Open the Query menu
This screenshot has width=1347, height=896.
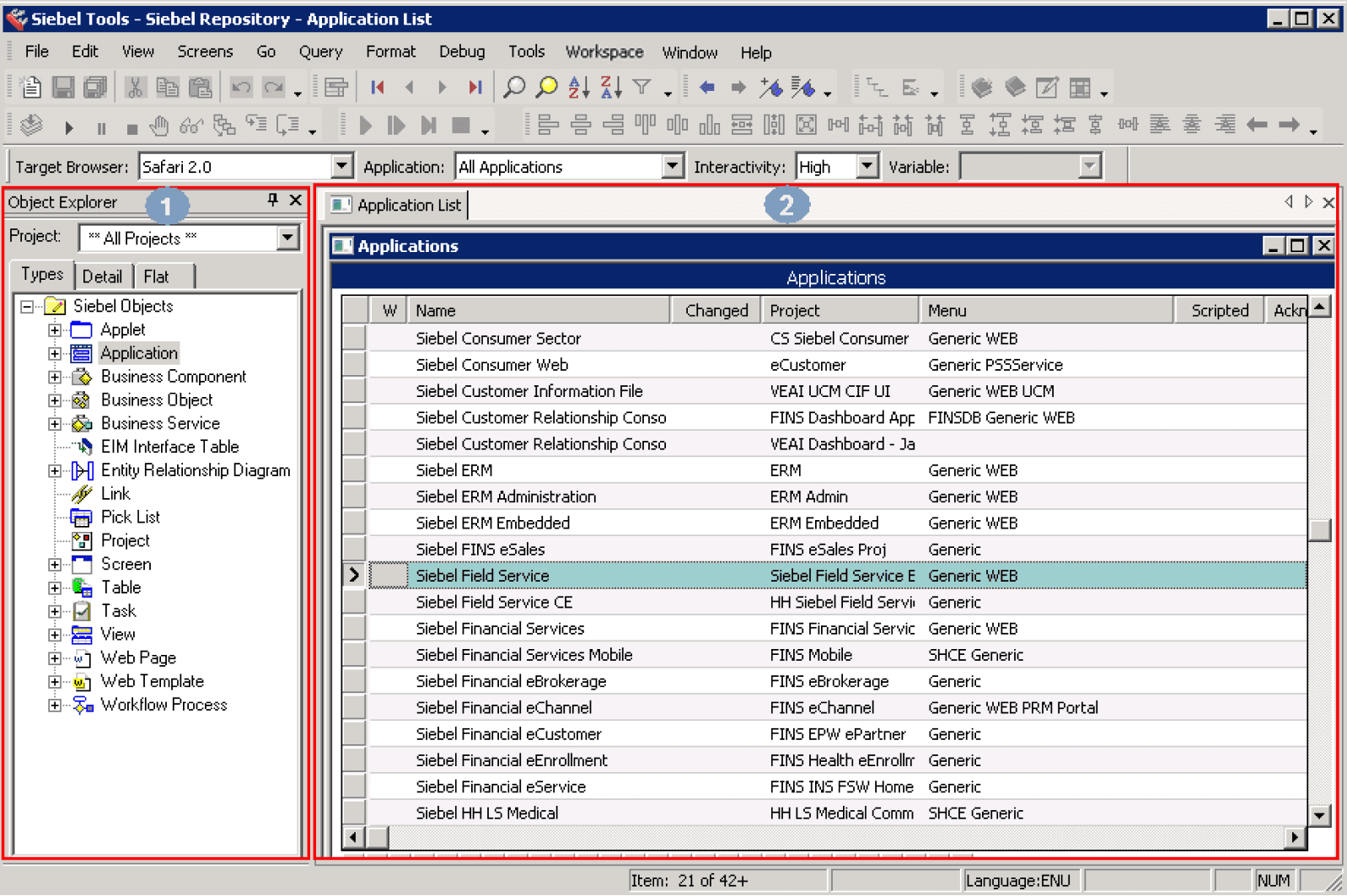point(320,51)
